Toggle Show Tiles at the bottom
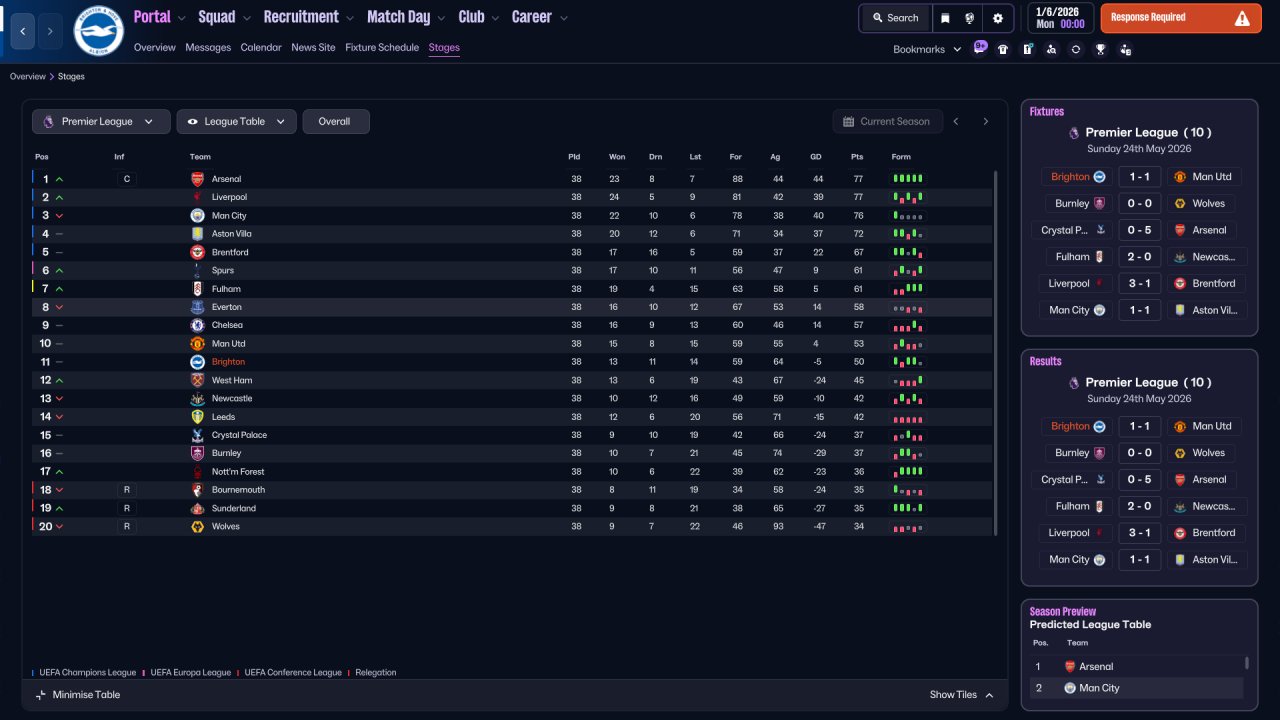The height and width of the screenshot is (720, 1280). click(962, 695)
